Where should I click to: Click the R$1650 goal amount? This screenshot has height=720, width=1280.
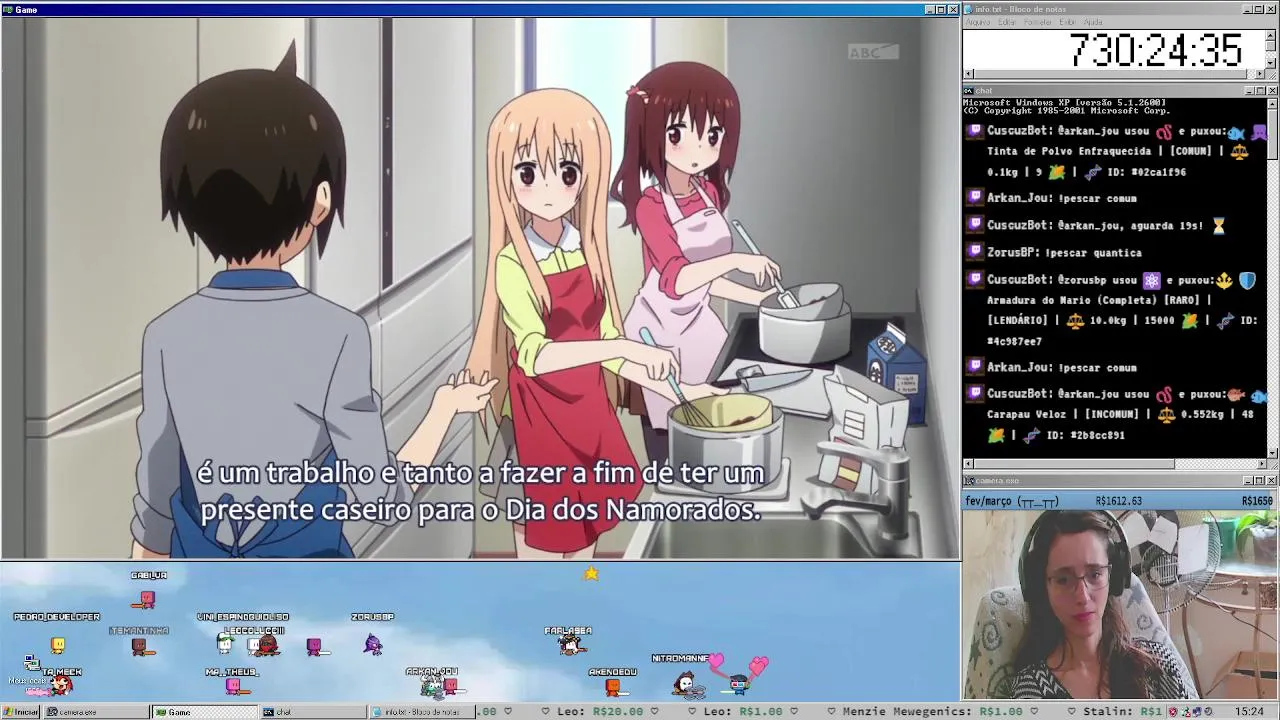(1257, 501)
